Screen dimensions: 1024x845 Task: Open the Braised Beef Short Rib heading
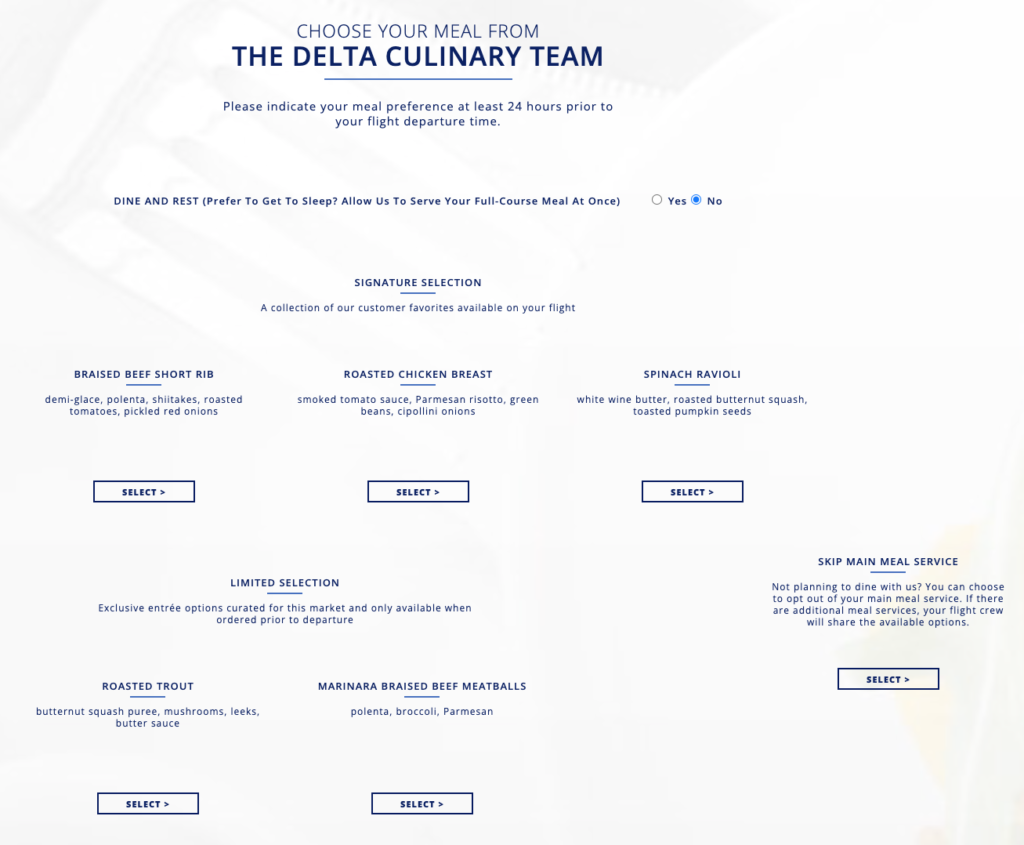pos(143,374)
